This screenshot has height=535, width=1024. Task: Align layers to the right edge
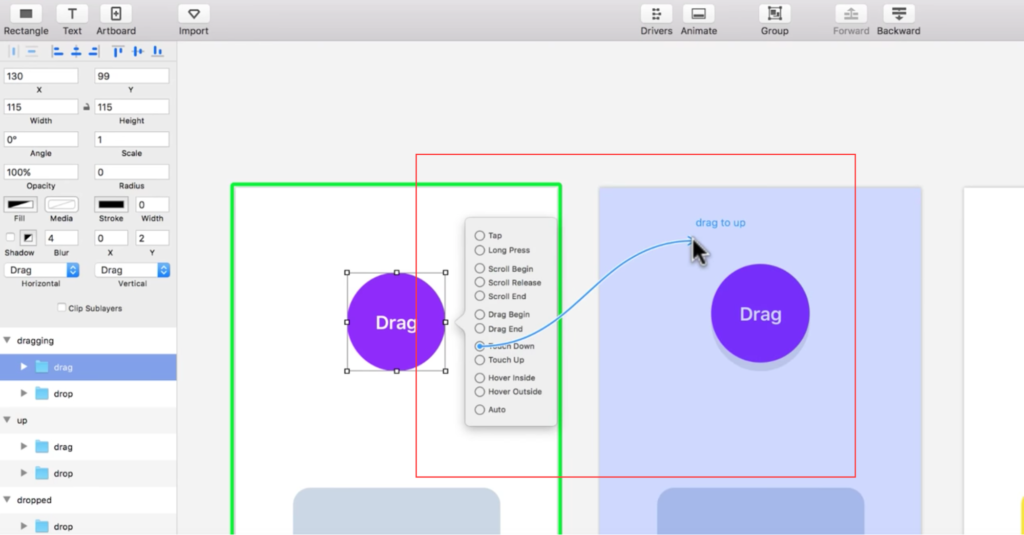click(94, 51)
